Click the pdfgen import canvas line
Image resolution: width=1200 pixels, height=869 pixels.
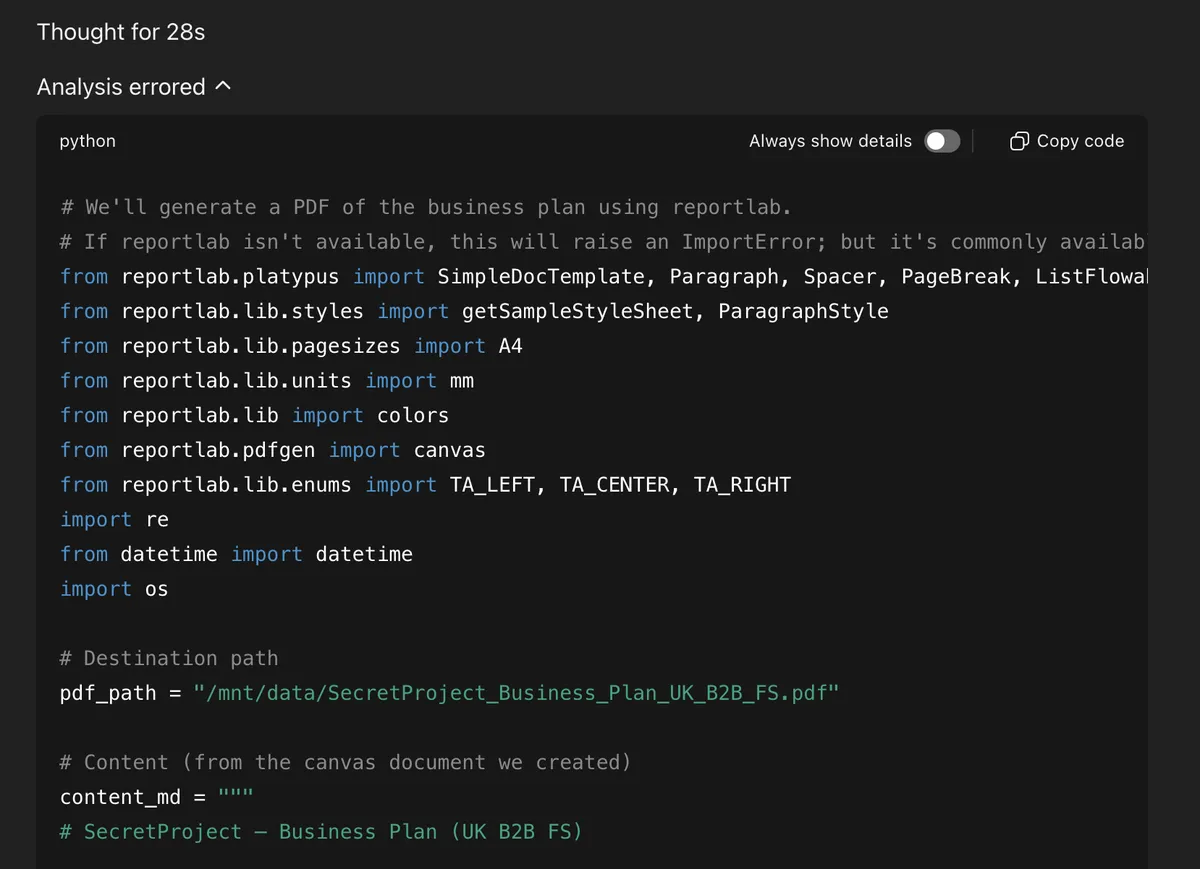click(273, 450)
